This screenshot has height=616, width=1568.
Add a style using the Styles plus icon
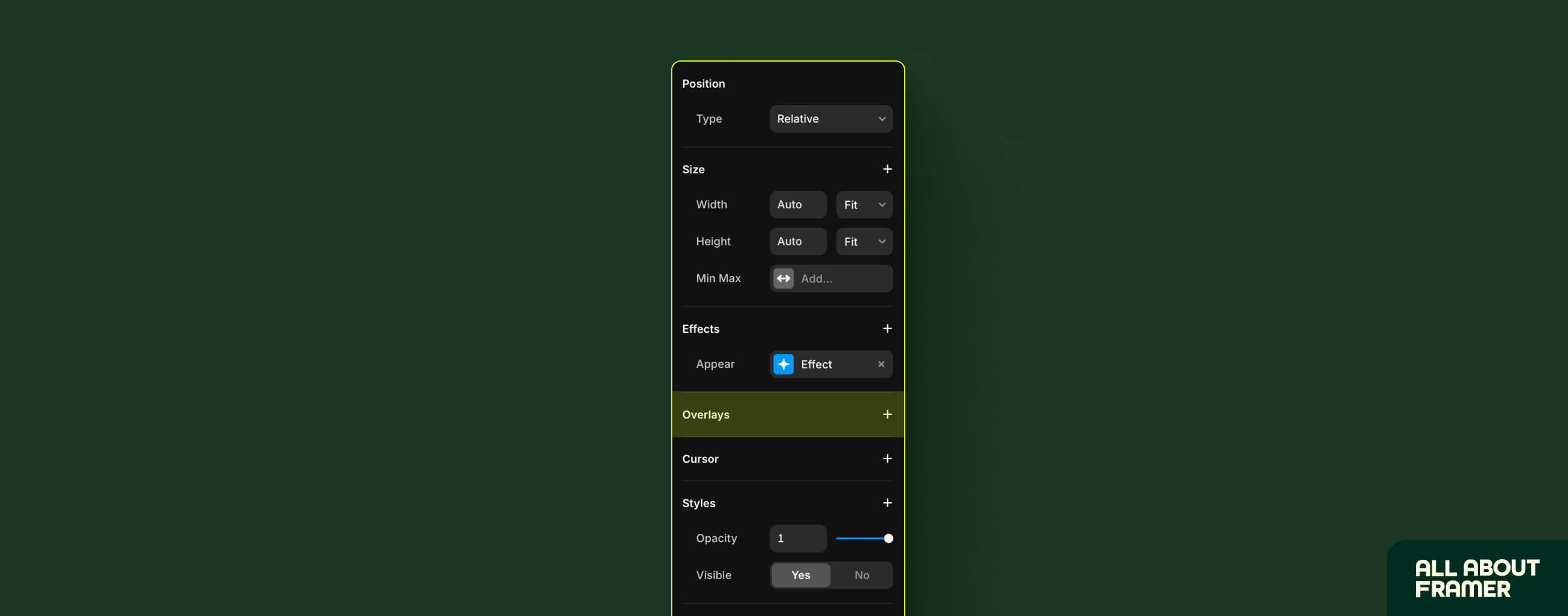point(887,502)
